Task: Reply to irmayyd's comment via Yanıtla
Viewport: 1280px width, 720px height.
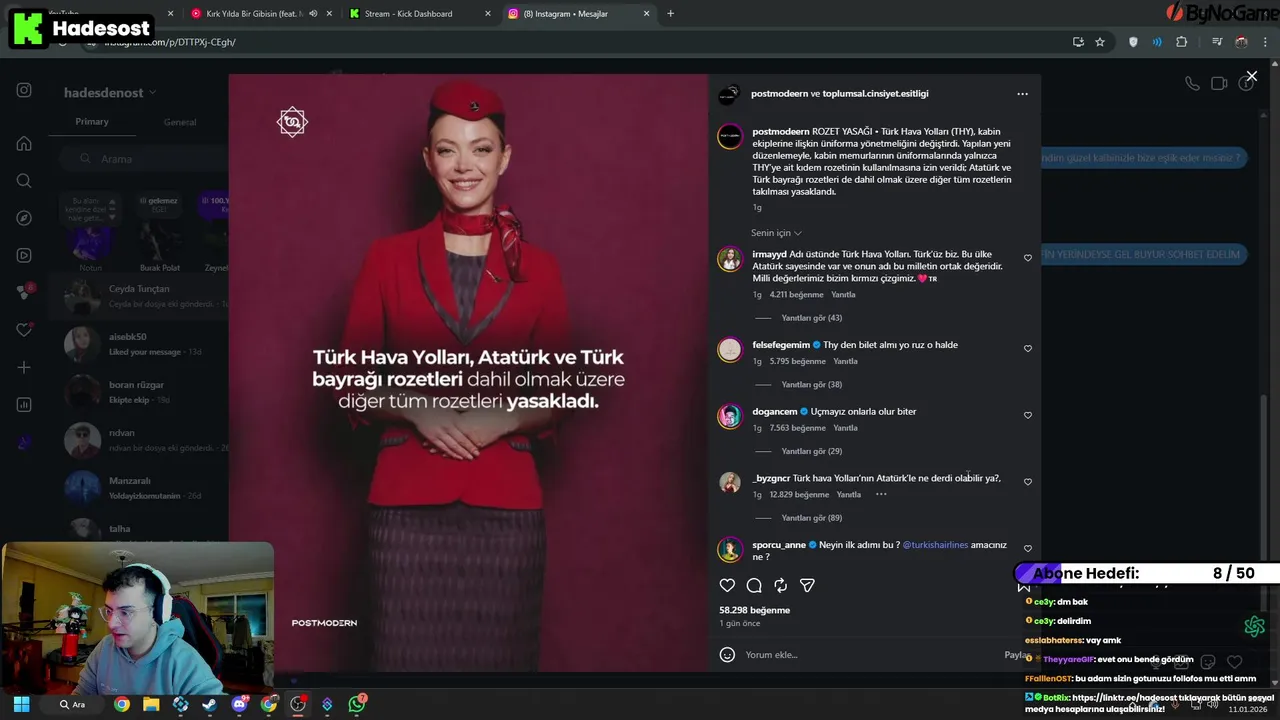Action: tap(843, 295)
